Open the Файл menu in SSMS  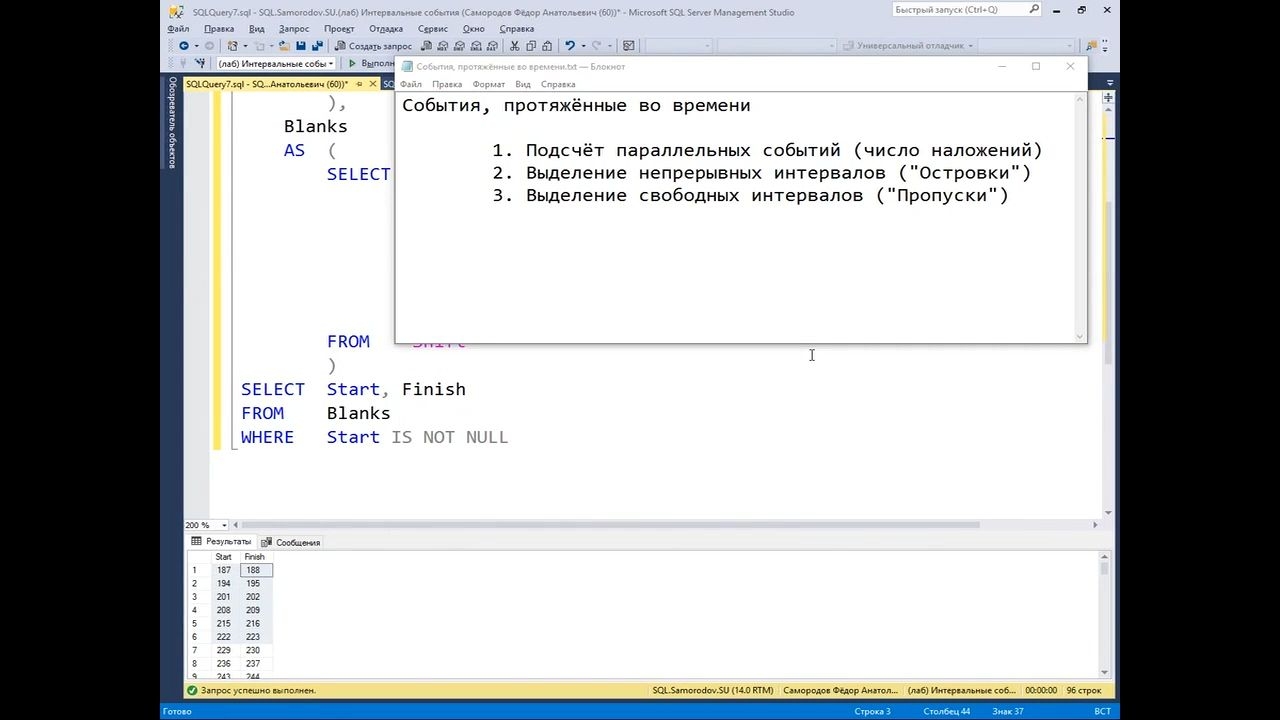click(178, 29)
